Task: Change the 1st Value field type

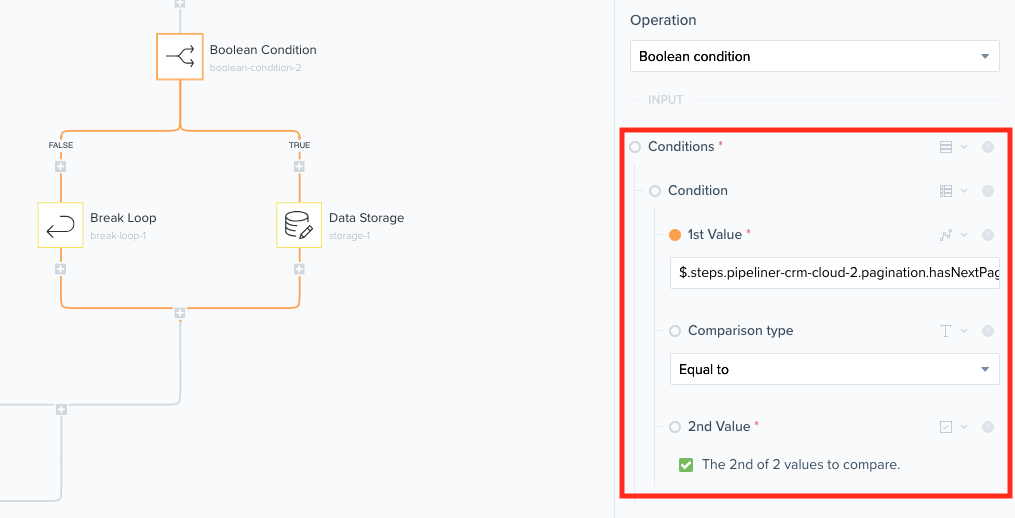Action: (951, 235)
